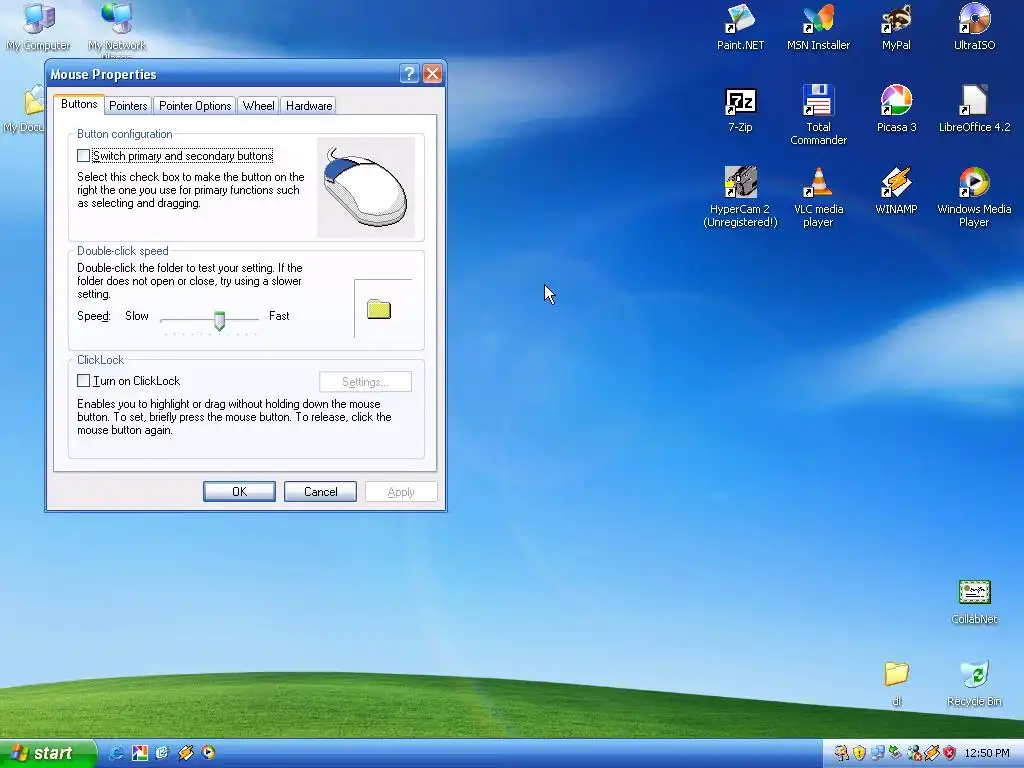Launch Winamp from Quick Launch bar
This screenshot has width=1024, height=768.
tap(185, 753)
